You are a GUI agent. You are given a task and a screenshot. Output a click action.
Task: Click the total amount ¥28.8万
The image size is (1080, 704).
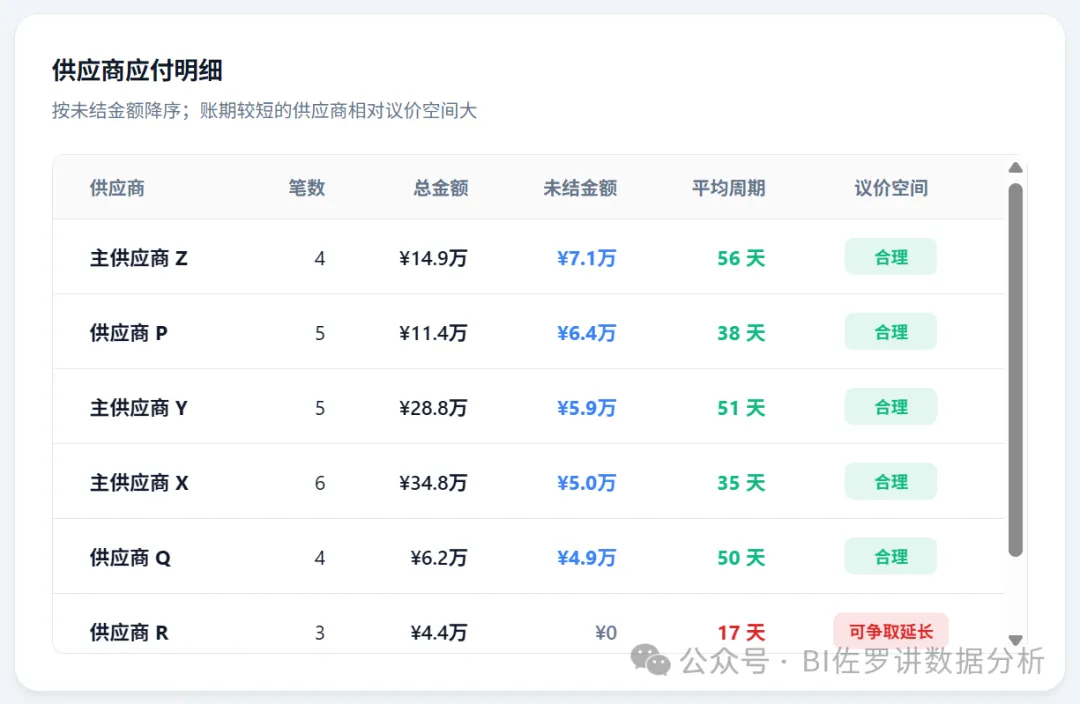(433, 408)
